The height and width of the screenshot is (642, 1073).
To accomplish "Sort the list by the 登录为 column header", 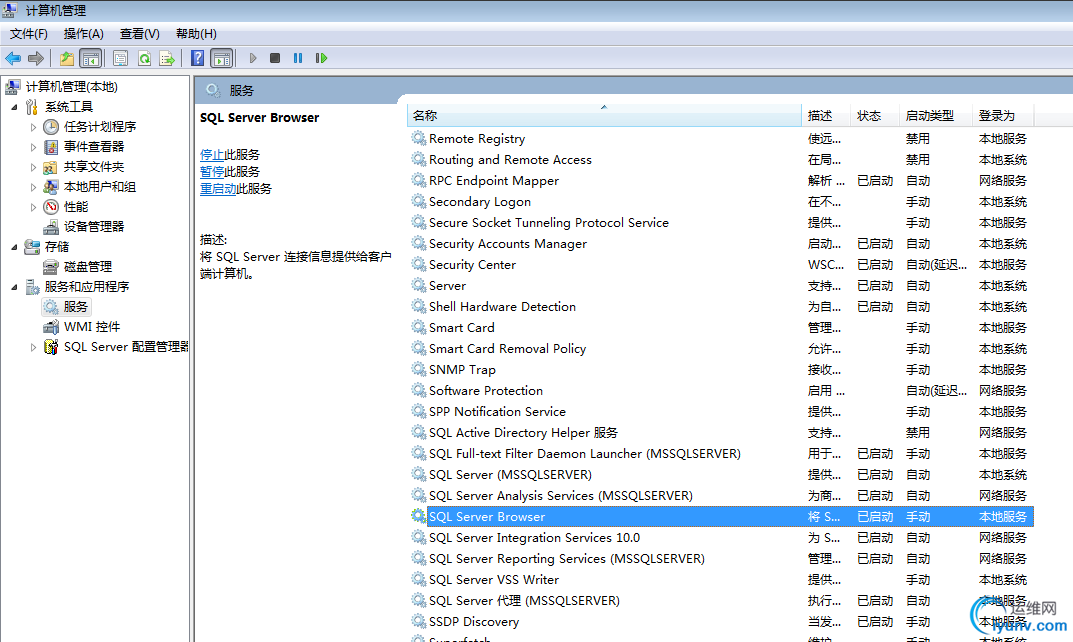I will (x=1003, y=116).
